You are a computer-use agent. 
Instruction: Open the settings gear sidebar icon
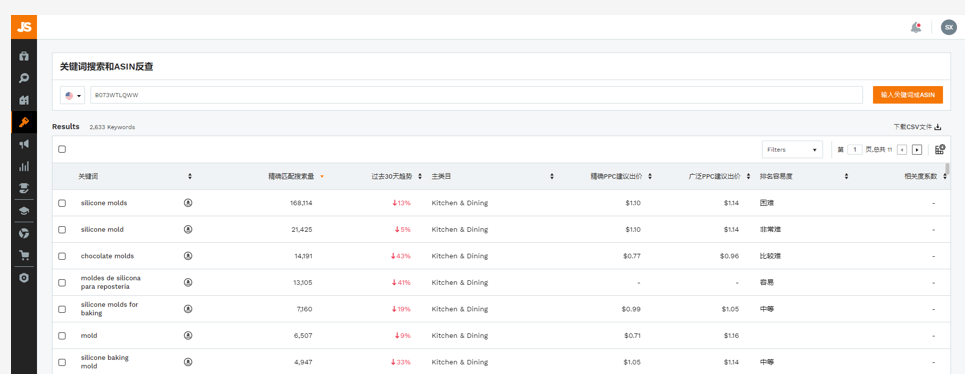point(24,278)
